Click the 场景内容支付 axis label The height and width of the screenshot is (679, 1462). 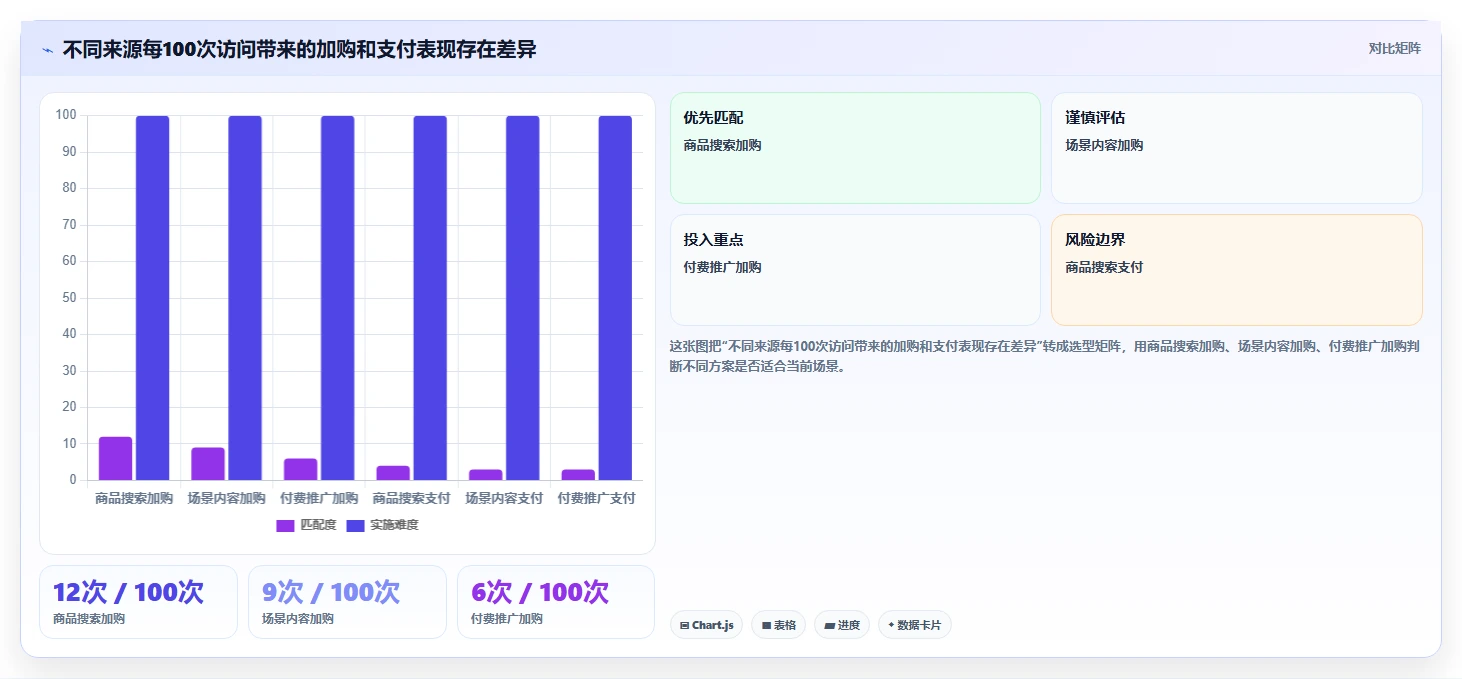pos(504,498)
